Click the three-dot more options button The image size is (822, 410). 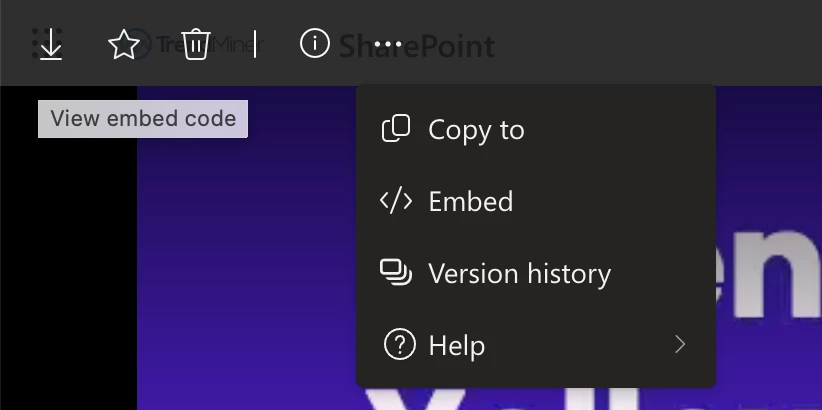pyautogui.click(x=390, y=44)
